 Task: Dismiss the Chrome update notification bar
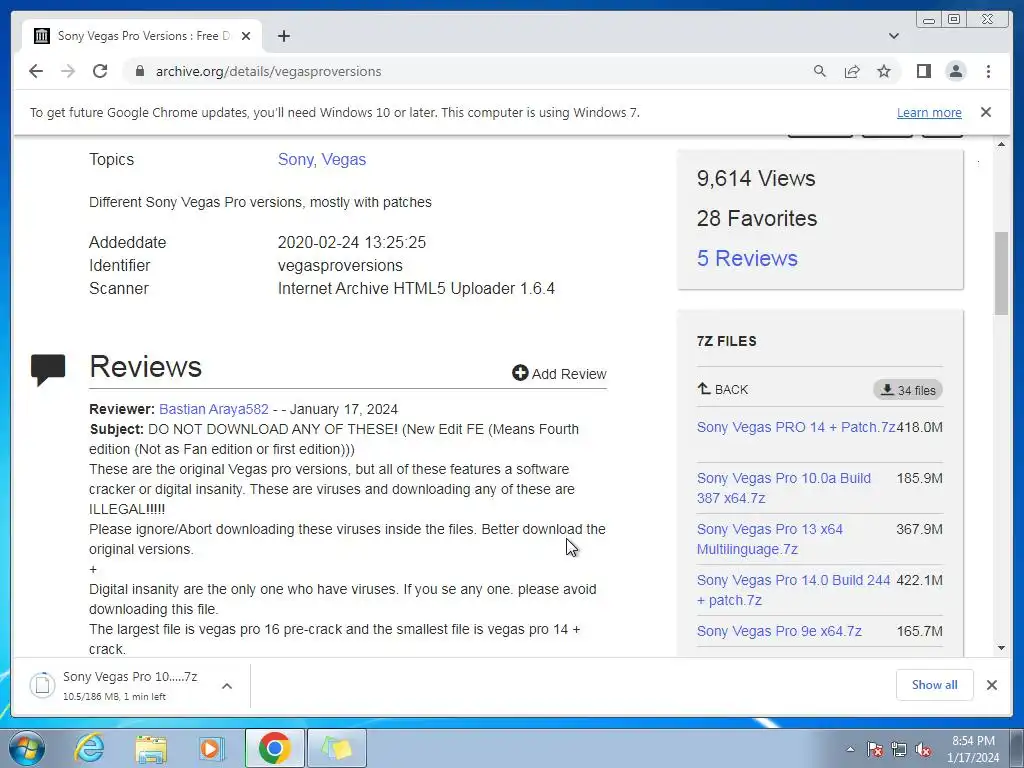pyautogui.click(x=986, y=112)
